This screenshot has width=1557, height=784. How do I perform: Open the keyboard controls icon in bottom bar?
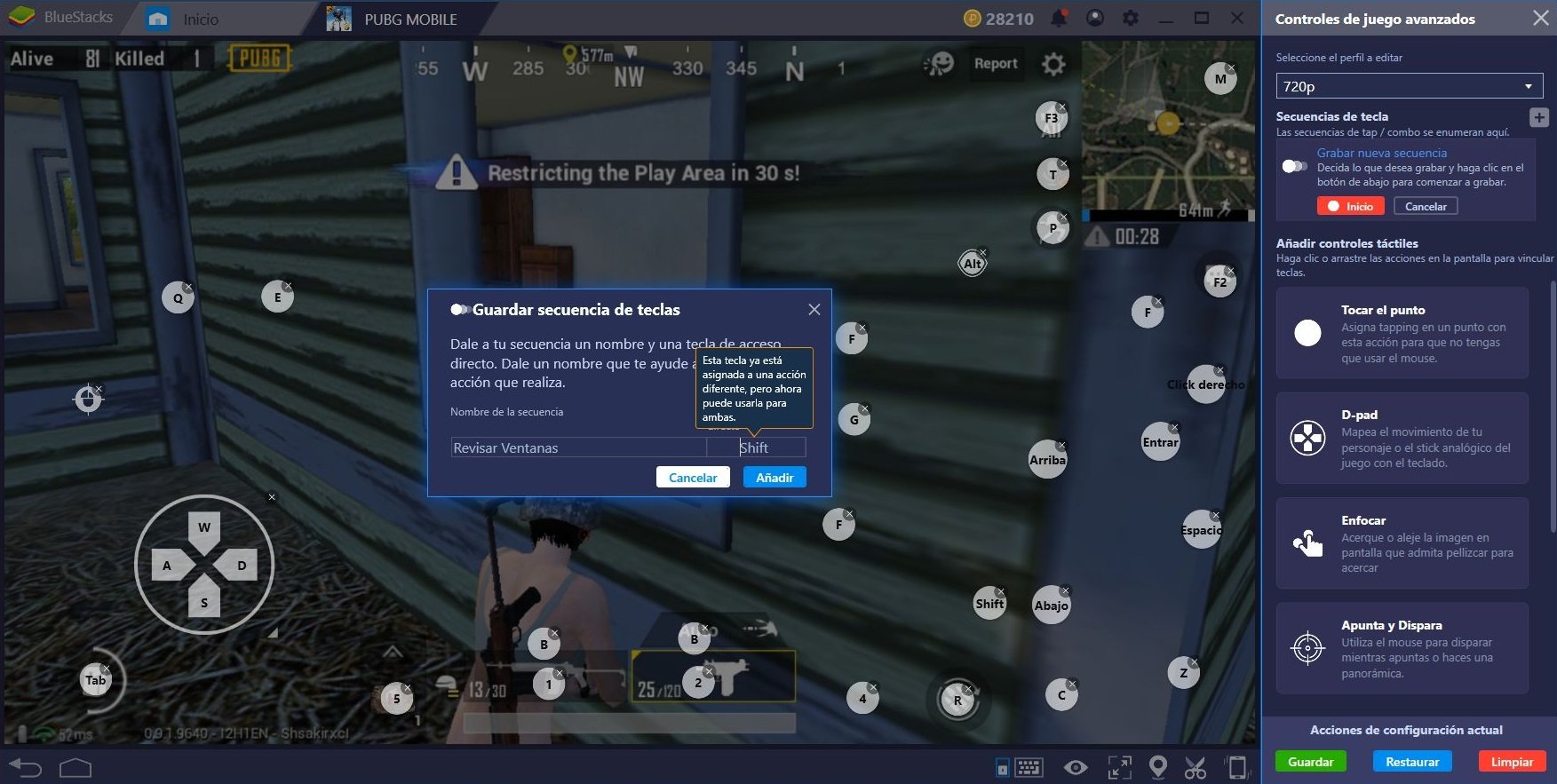click(1029, 767)
